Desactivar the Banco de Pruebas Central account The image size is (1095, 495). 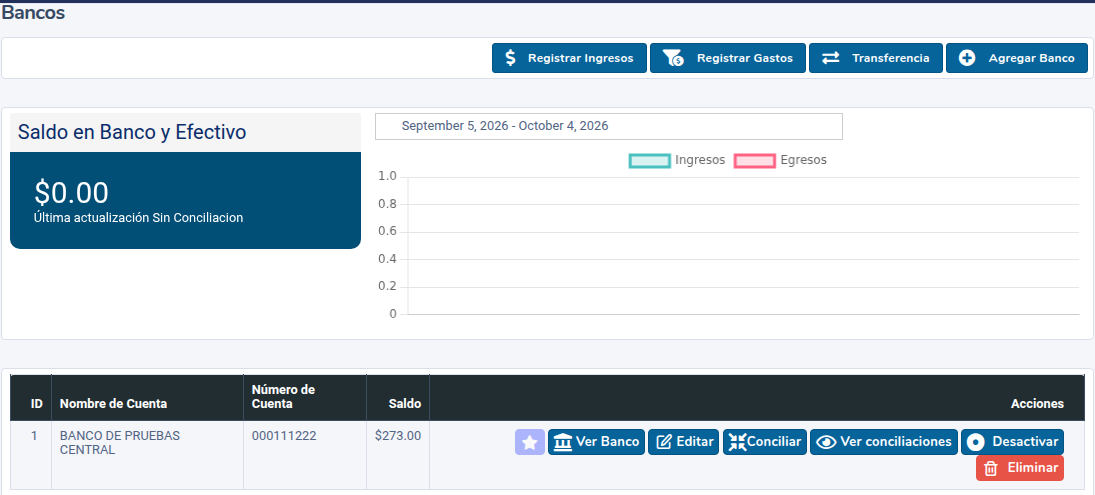(x=1013, y=442)
